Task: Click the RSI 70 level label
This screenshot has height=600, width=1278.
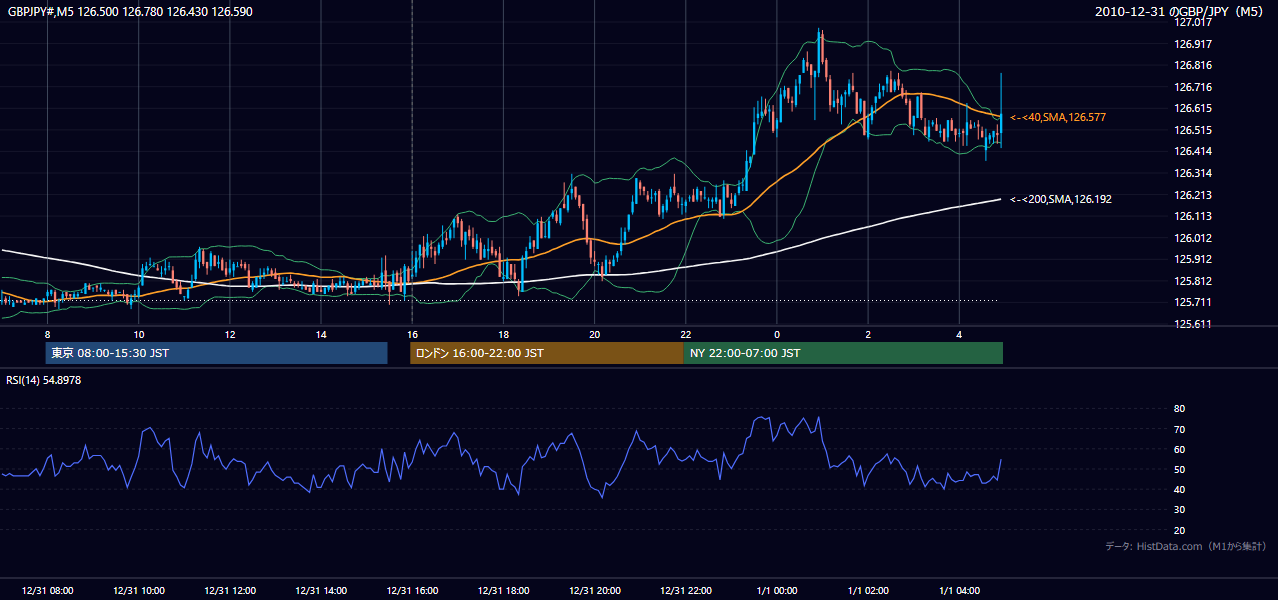Action: click(x=1179, y=429)
